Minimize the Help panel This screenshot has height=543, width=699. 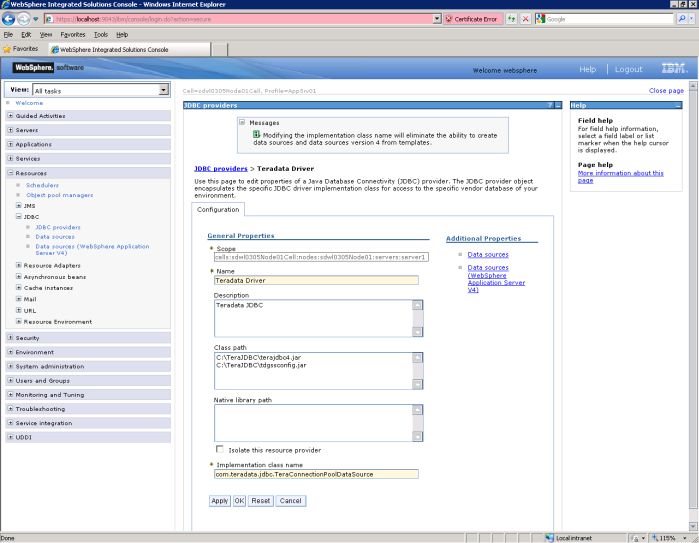pyautogui.click(x=678, y=106)
